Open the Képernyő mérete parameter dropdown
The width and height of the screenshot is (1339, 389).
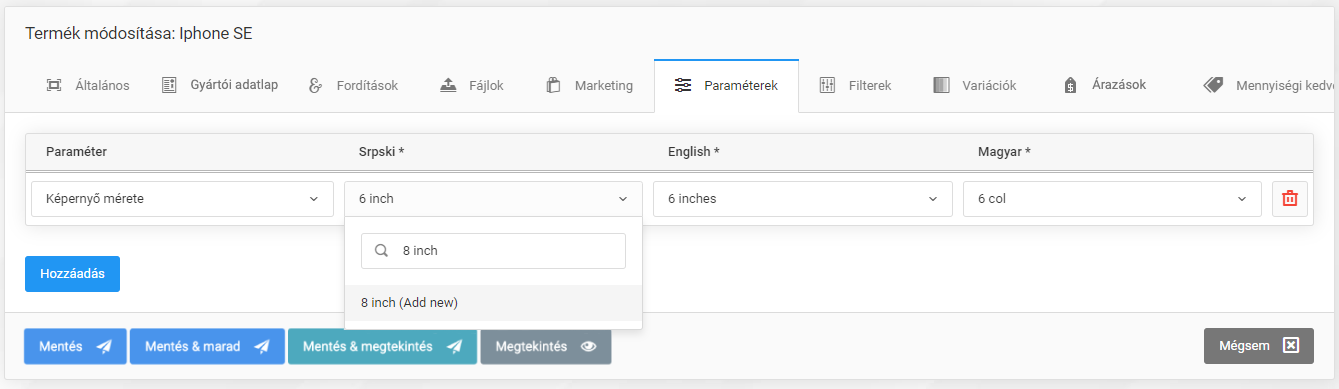tap(182, 199)
